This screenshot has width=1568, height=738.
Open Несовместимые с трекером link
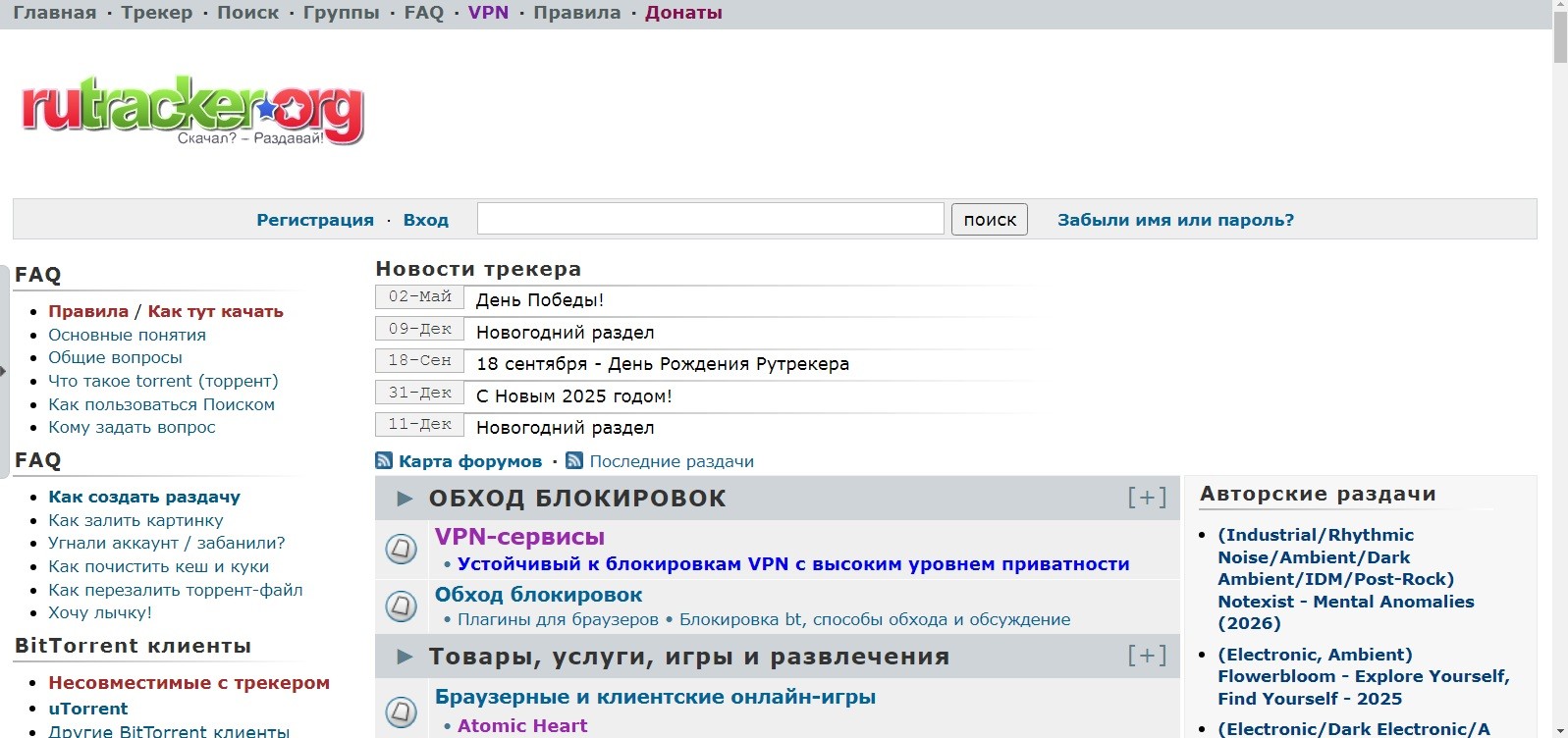pyautogui.click(x=189, y=683)
